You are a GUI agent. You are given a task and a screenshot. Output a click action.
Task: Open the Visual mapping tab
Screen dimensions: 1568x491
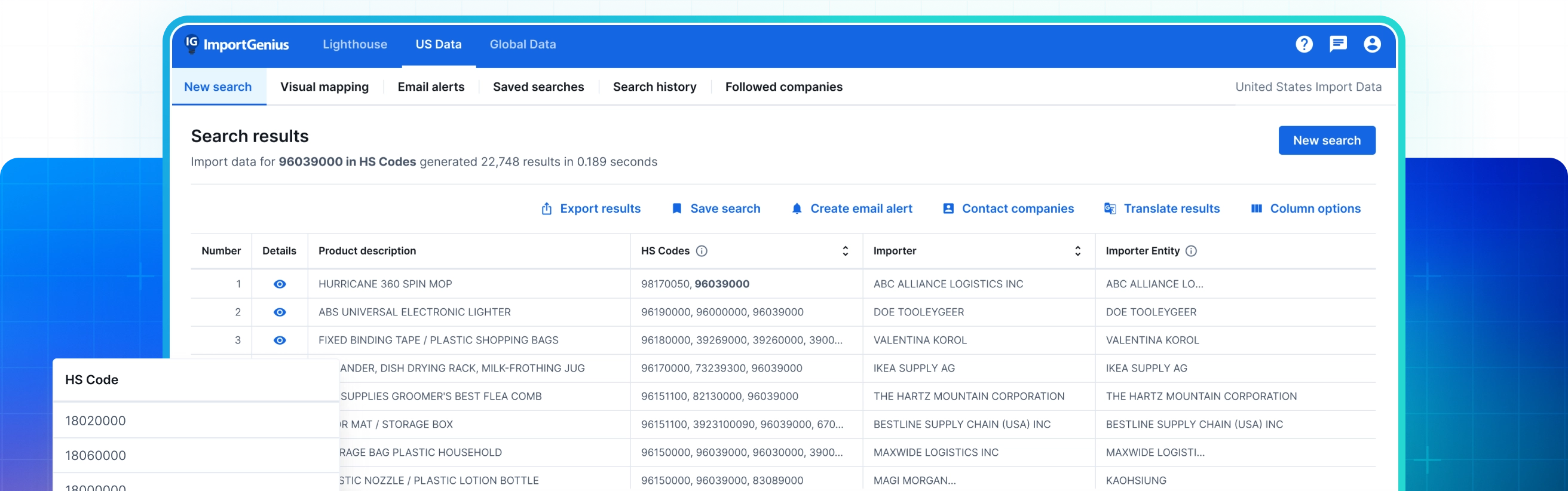324,87
